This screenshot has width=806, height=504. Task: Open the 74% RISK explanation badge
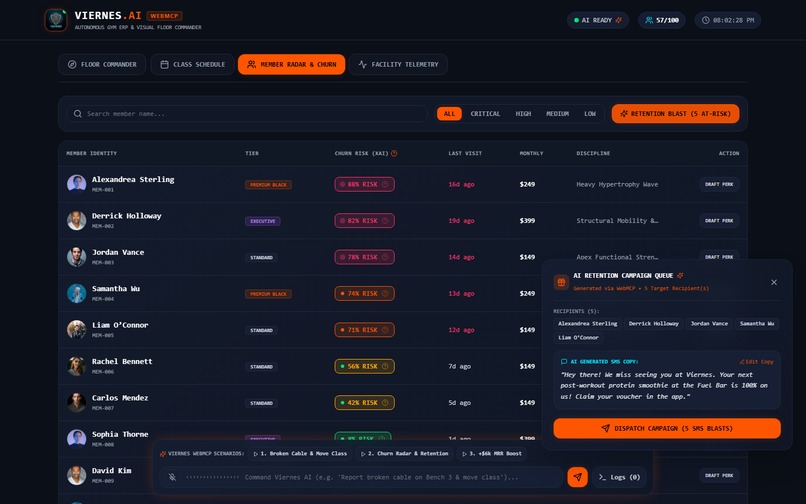[x=364, y=294]
